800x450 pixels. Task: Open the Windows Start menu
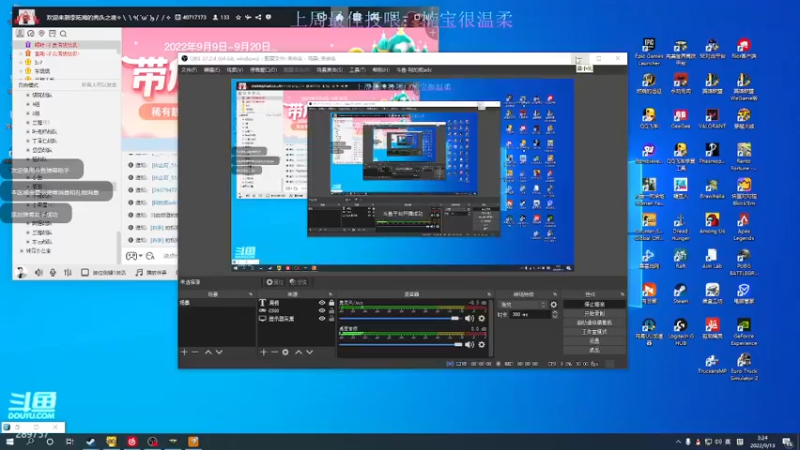pyautogui.click(x=9, y=442)
